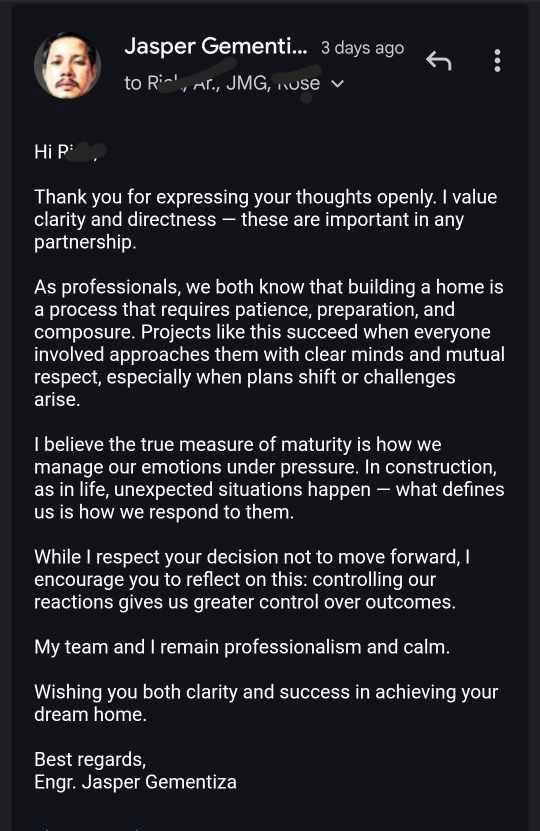
Task: Click 'My team and I remain' sentence
Action: tap(242, 647)
